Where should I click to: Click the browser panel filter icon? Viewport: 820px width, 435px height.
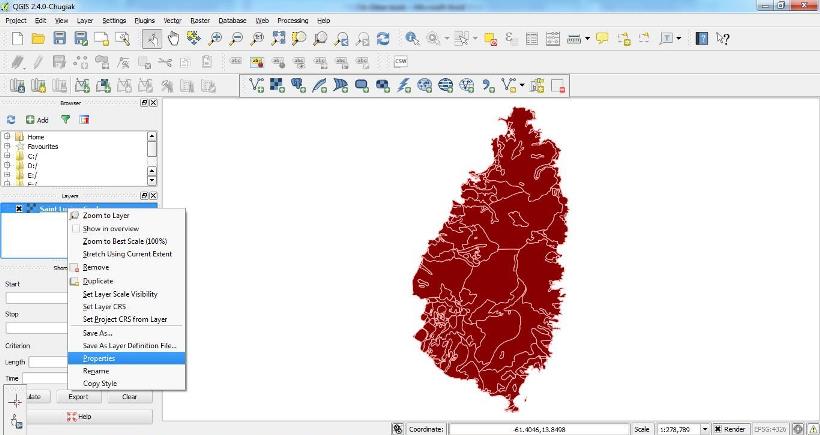[x=66, y=119]
